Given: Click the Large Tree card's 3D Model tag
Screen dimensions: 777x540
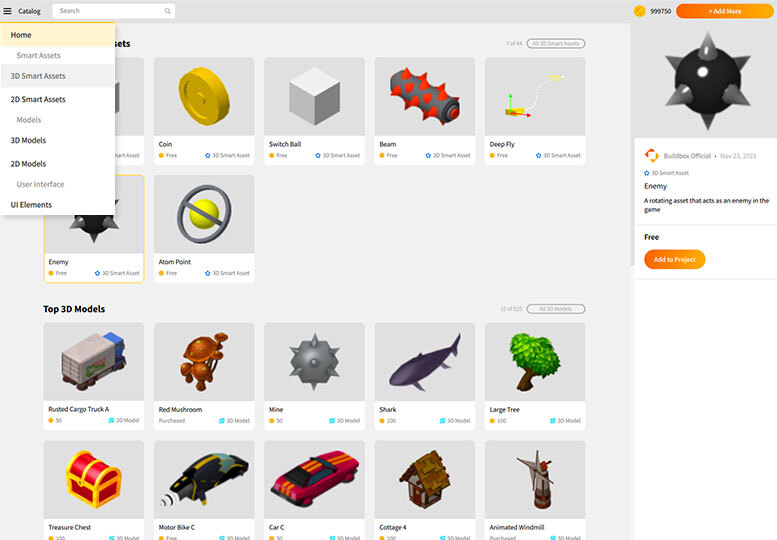Looking at the screenshot, I should [565, 421].
